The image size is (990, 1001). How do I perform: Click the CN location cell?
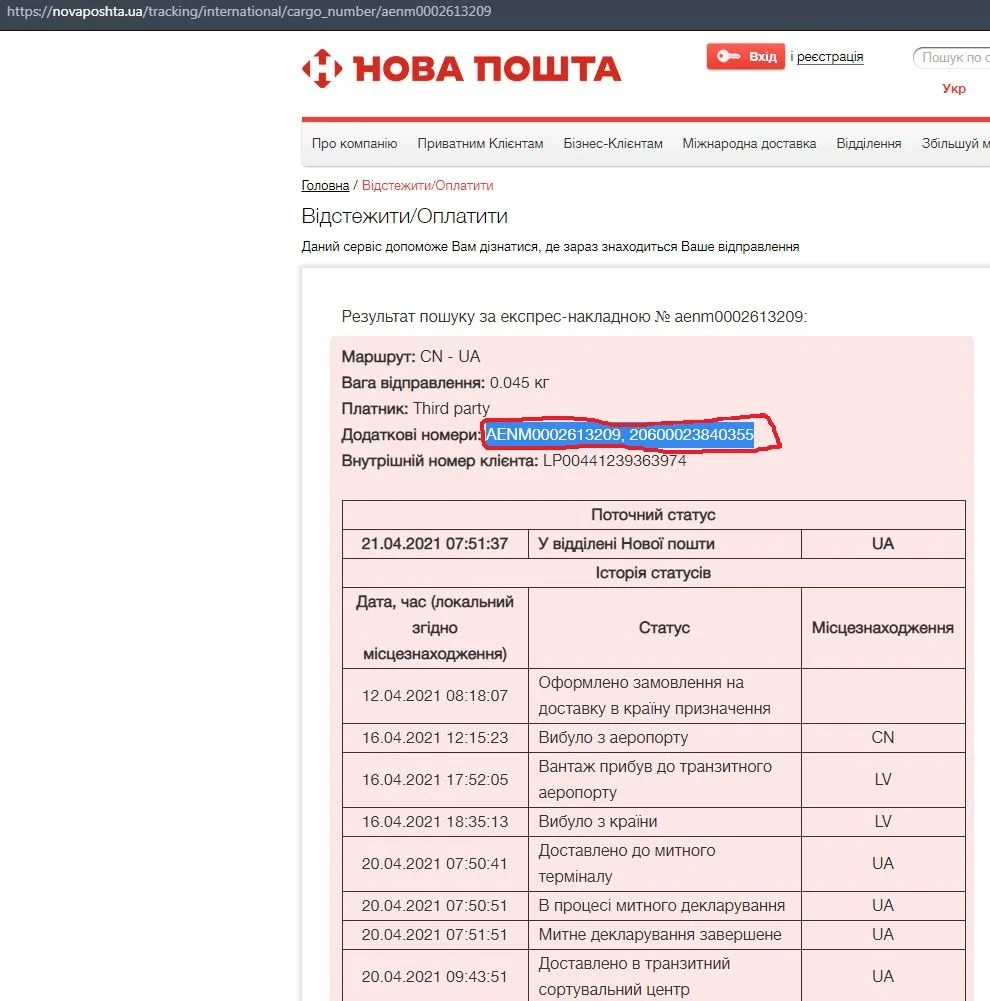coord(883,737)
